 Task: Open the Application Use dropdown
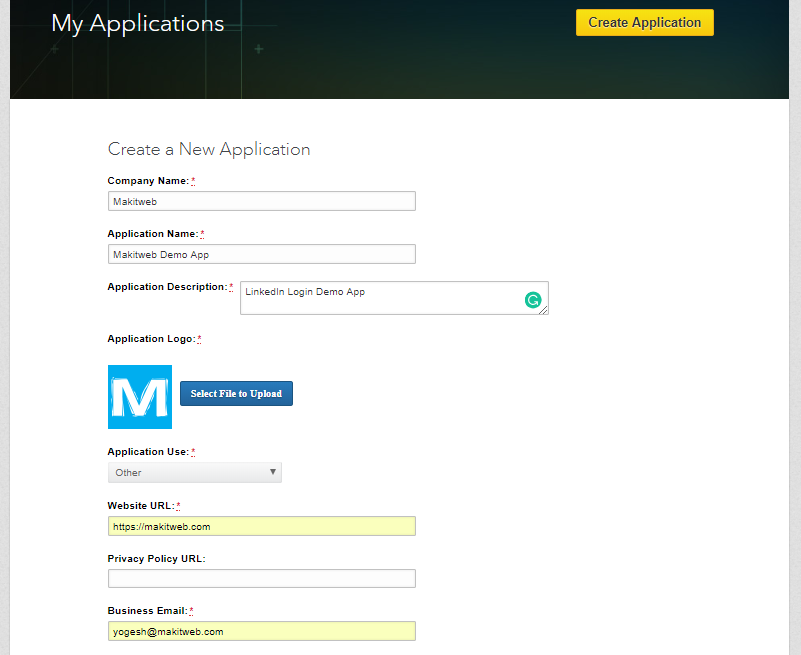(195, 473)
